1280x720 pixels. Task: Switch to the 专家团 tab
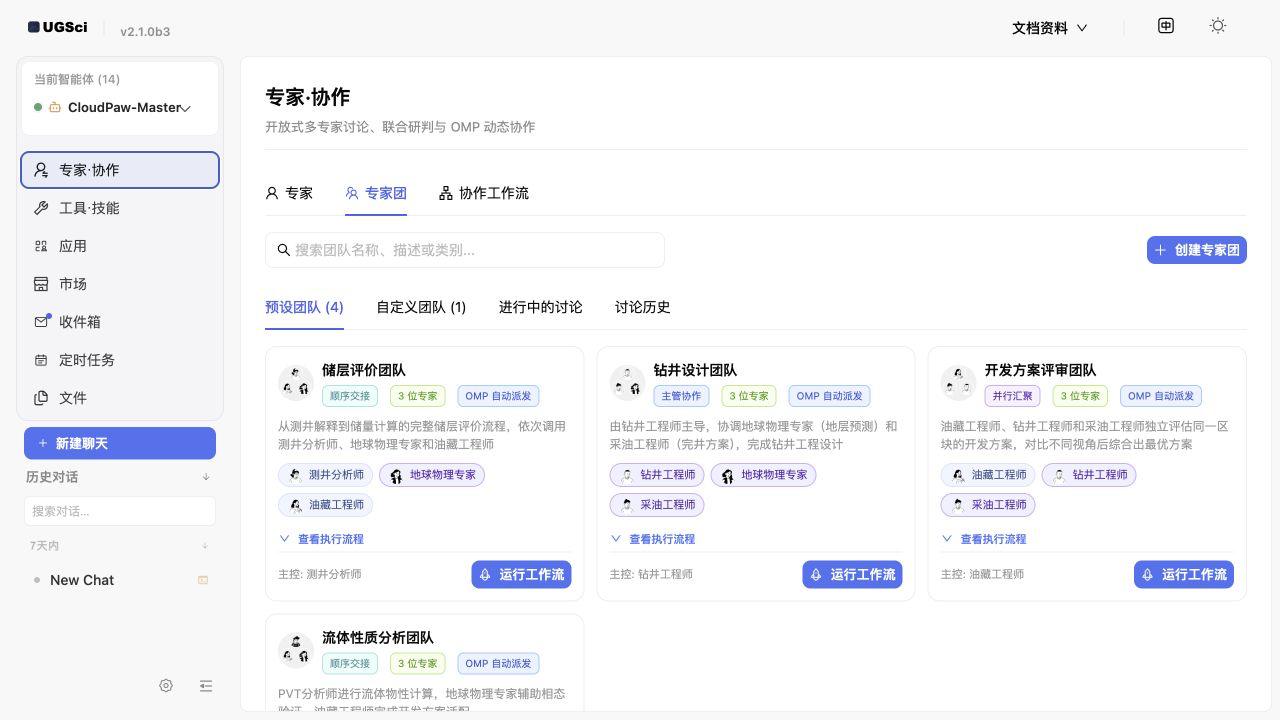click(x=376, y=193)
